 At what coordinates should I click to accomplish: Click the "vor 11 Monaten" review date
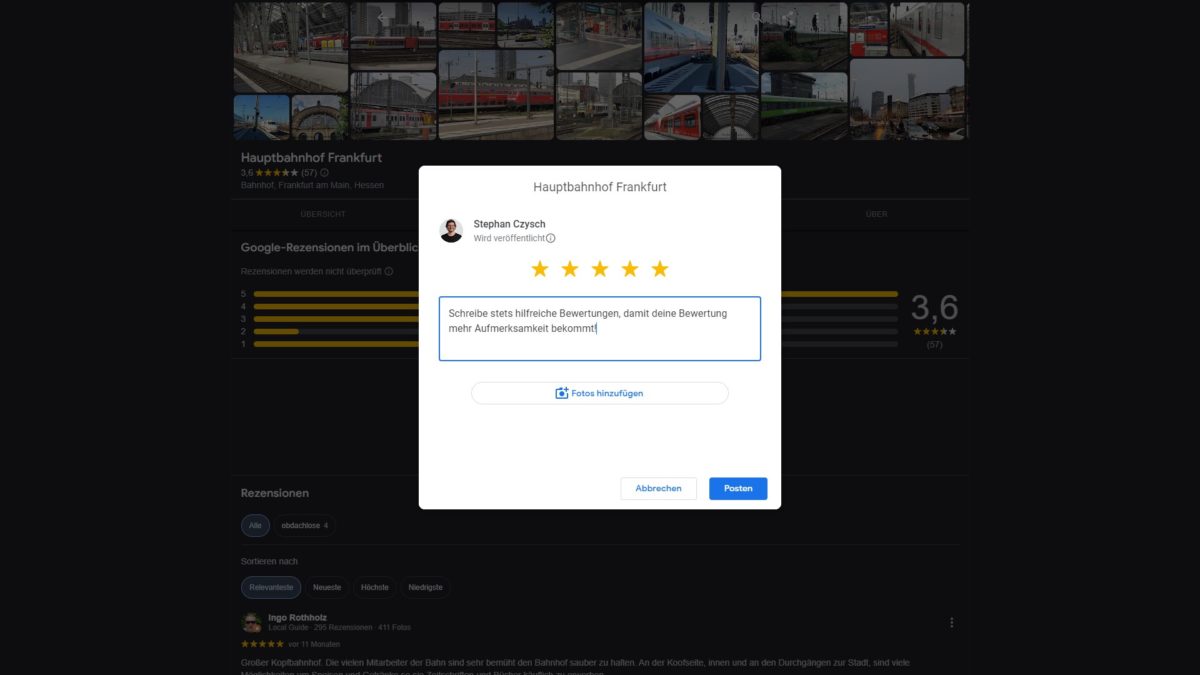(x=314, y=644)
